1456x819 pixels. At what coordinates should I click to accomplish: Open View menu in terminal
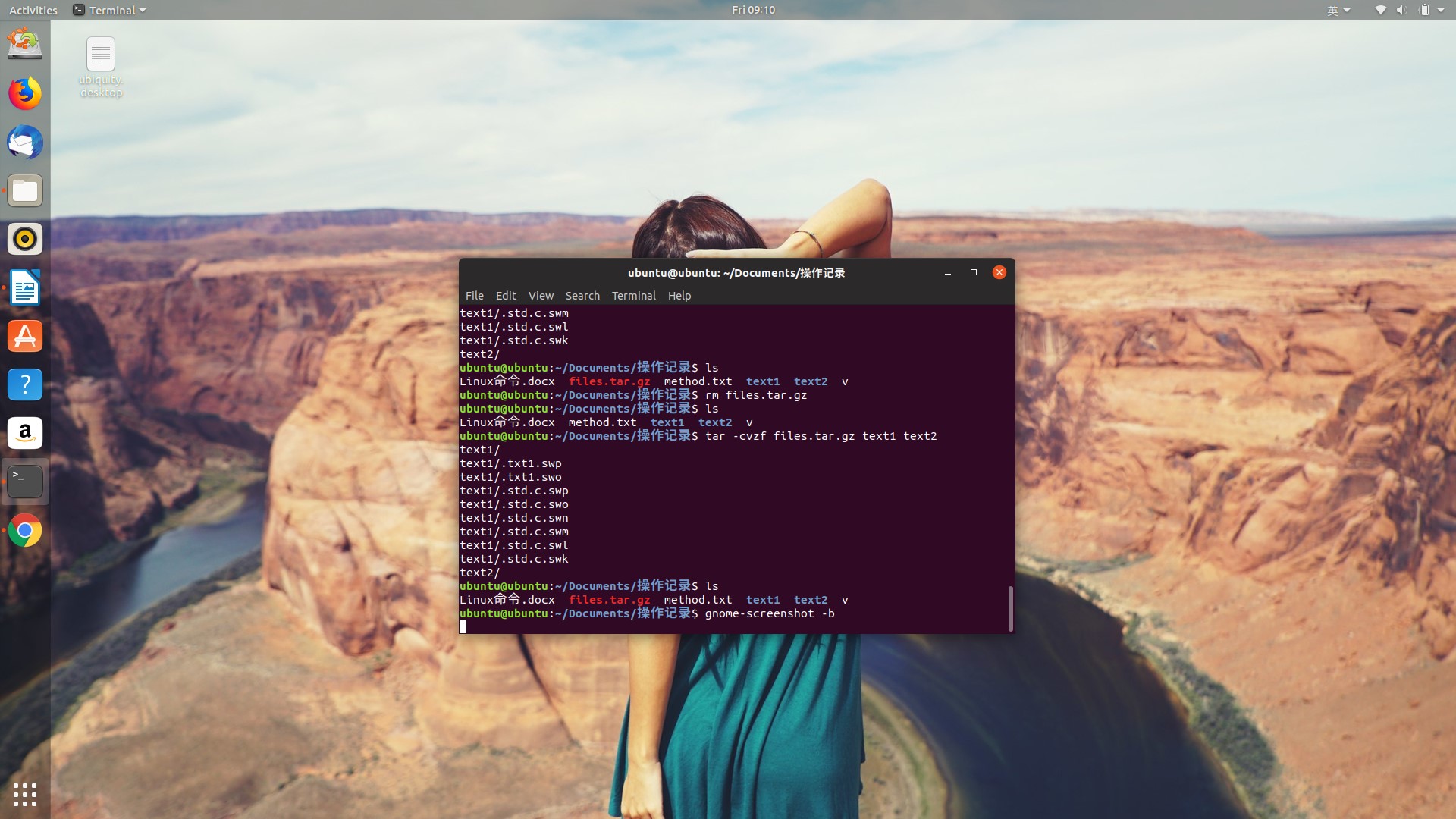(541, 296)
